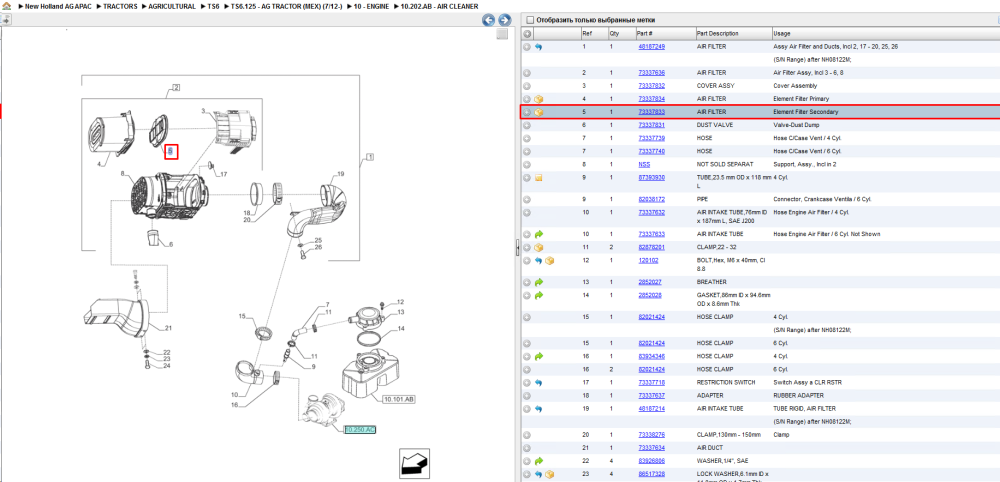The image size is (1000, 482).
Task: Toggle 'Отобразить только выбранные метки' checkbox
Action: [x=529, y=20]
